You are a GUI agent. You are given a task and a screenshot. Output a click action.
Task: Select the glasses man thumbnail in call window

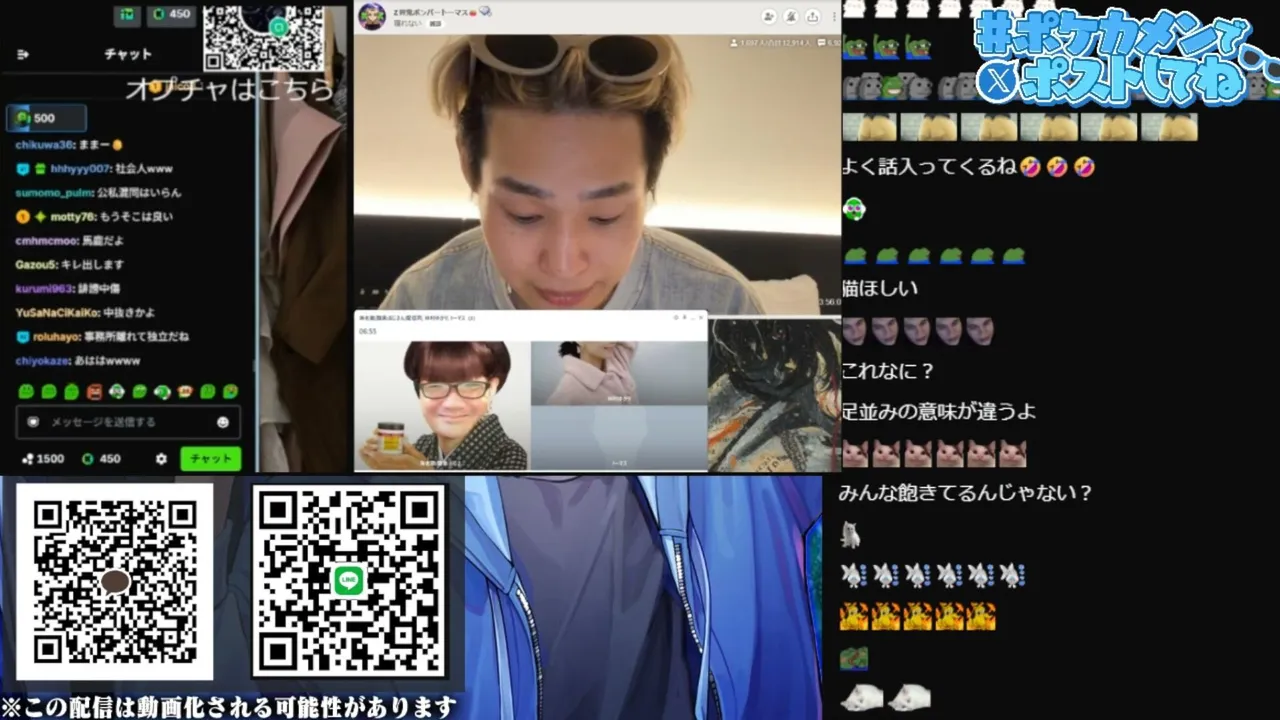(443, 405)
